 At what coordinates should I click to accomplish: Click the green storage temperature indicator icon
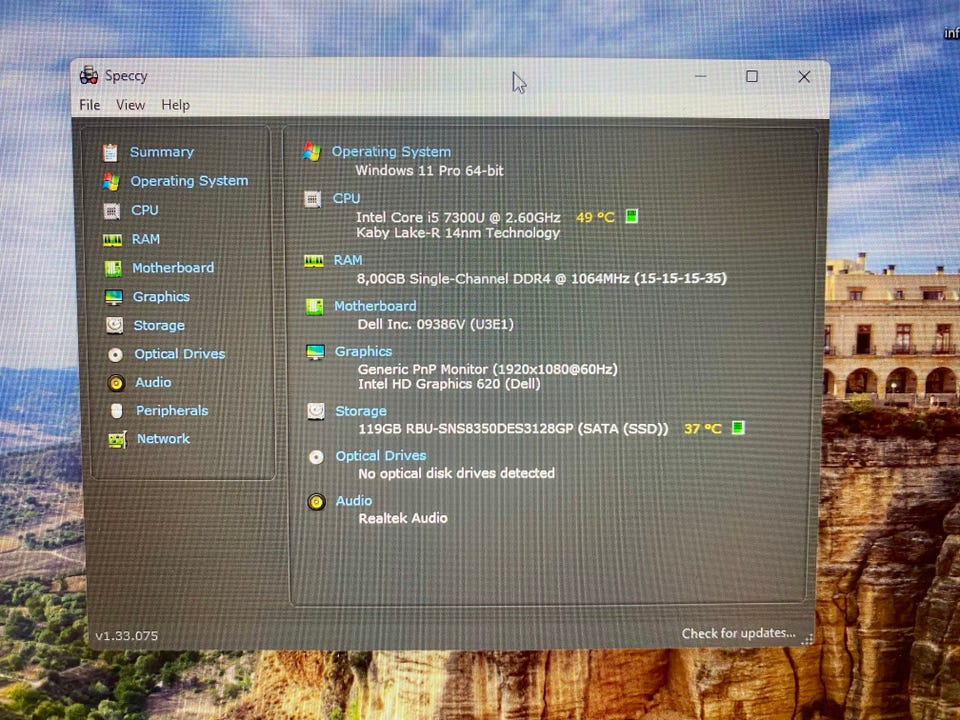click(738, 427)
